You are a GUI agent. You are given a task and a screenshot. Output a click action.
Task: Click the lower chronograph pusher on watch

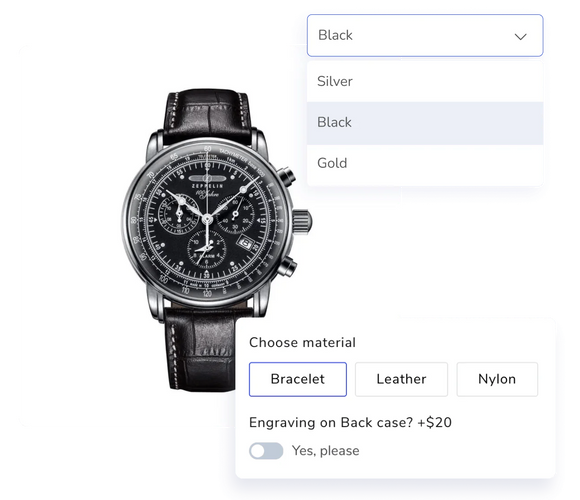click(287, 267)
